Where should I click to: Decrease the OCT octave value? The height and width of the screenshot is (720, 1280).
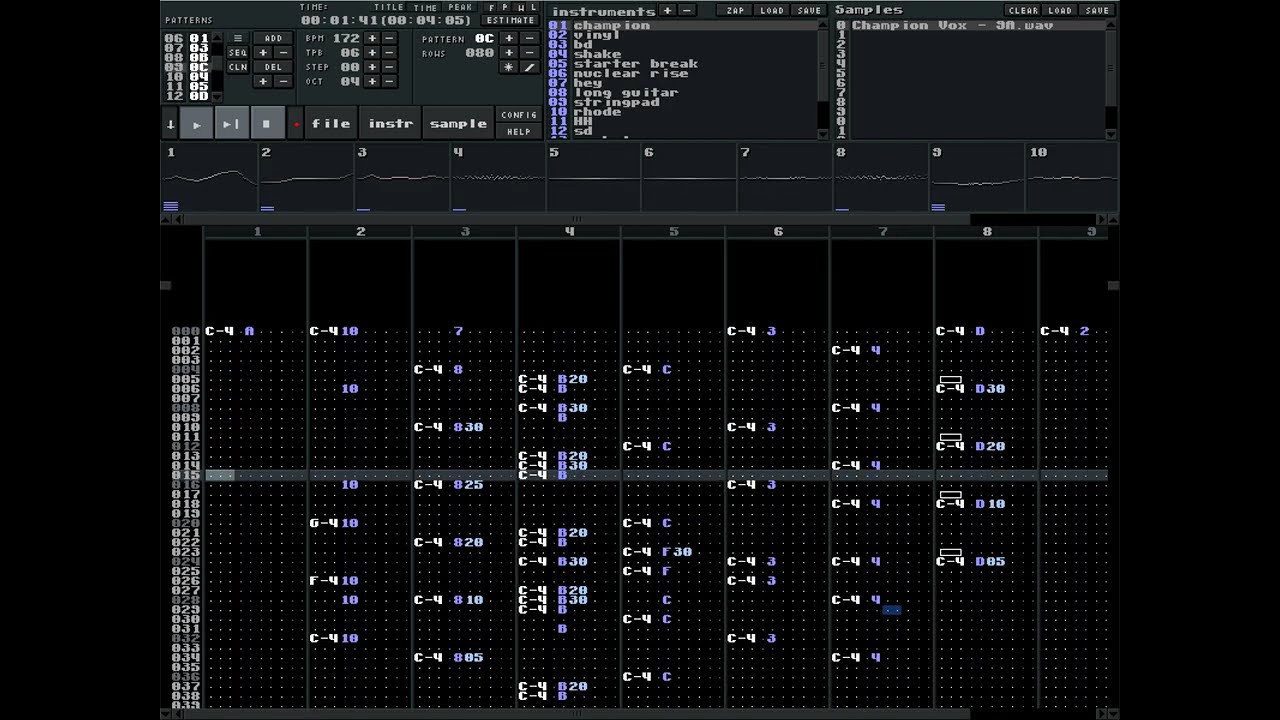tap(389, 81)
